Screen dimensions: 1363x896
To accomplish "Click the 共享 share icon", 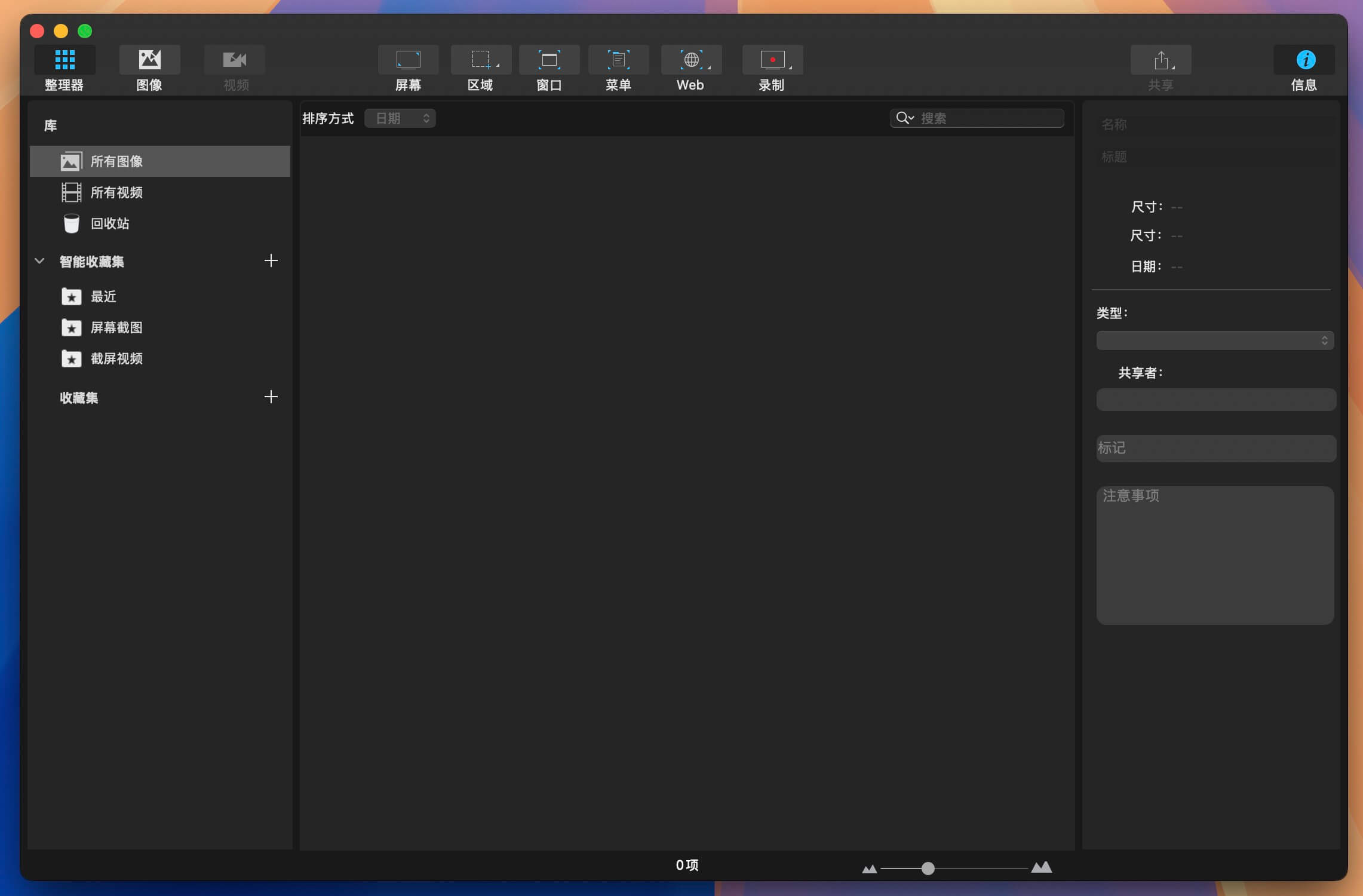I will tap(1161, 60).
